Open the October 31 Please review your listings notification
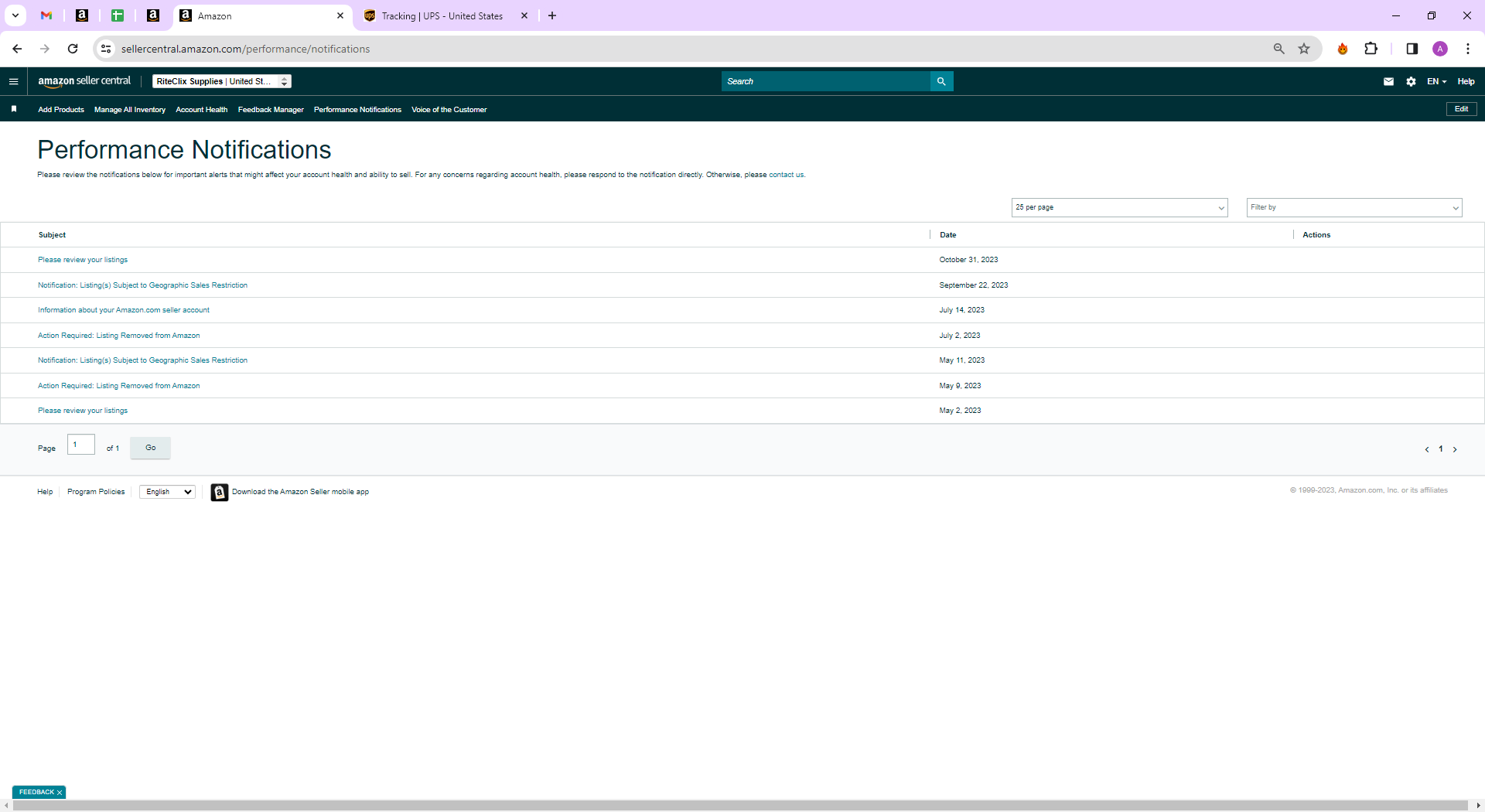 click(83, 260)
